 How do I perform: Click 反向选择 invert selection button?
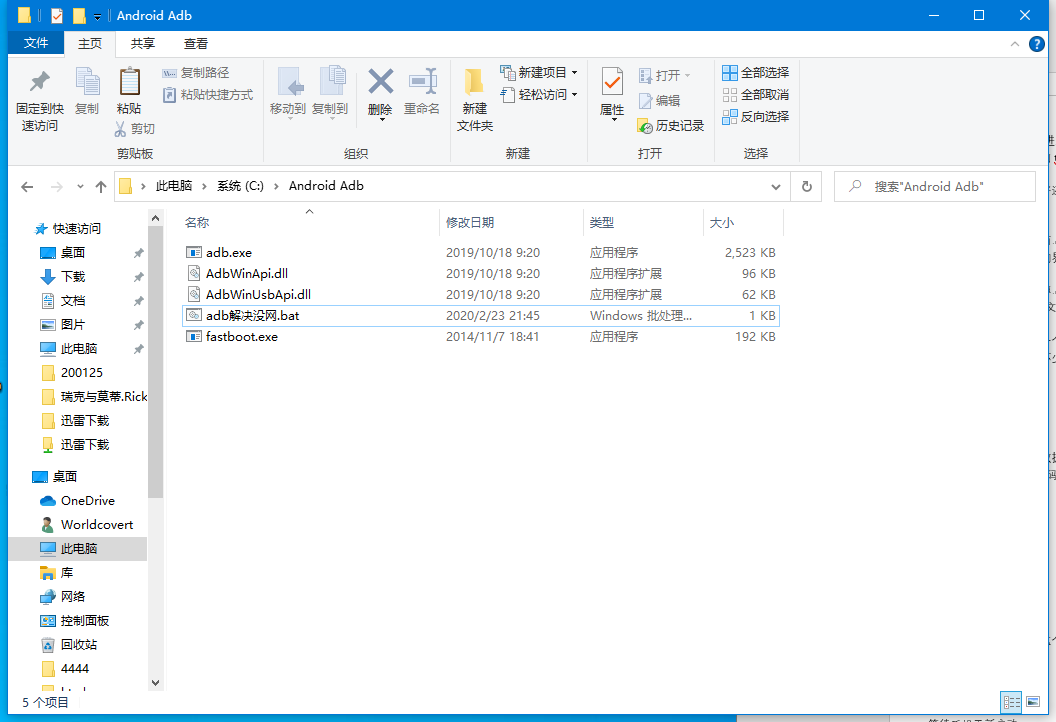[x=756, y=117]
